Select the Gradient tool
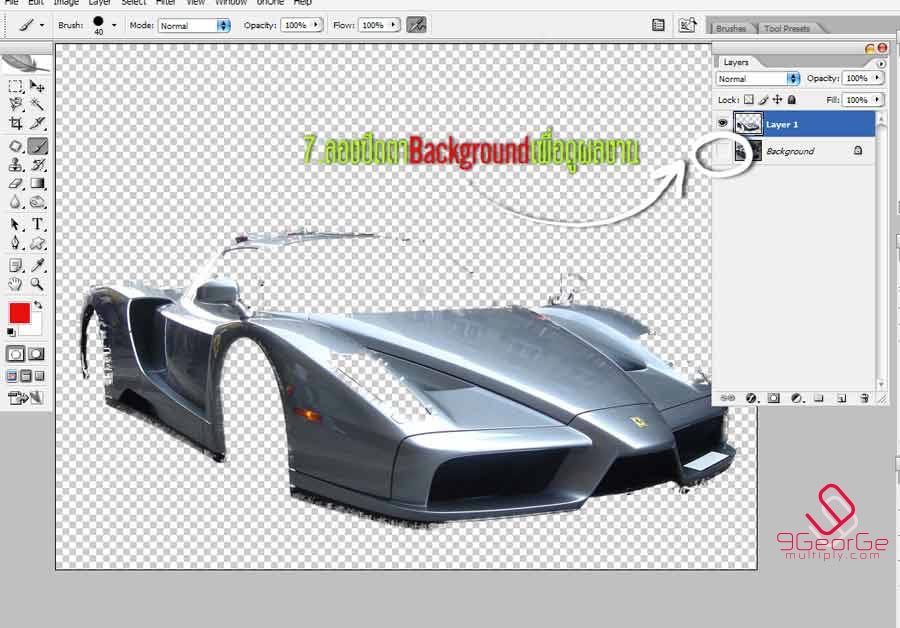The height and width of the screenshot is (628, 900). click(x=37, y=184)
